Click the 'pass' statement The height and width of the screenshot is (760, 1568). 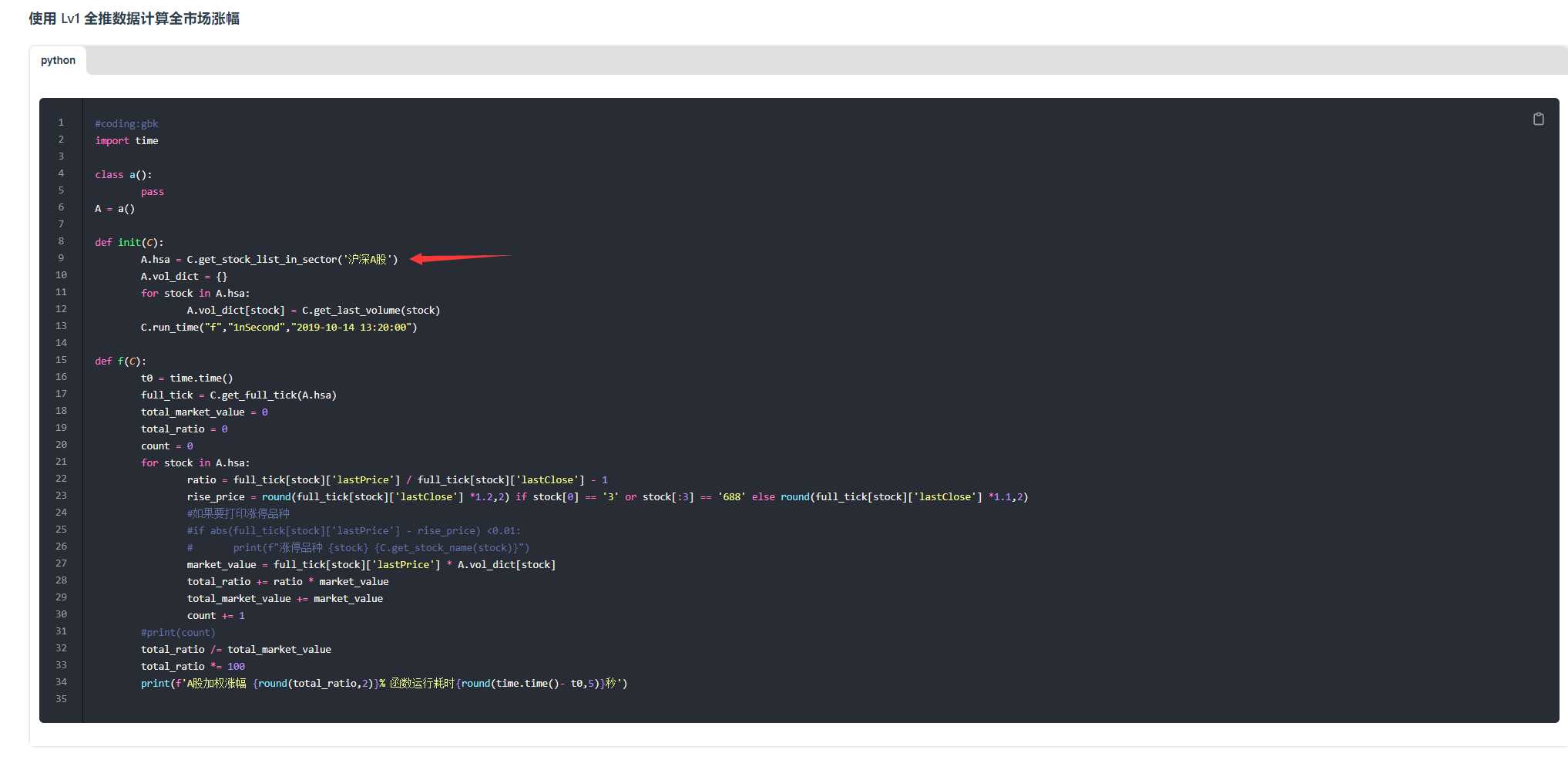pos(152,191)
